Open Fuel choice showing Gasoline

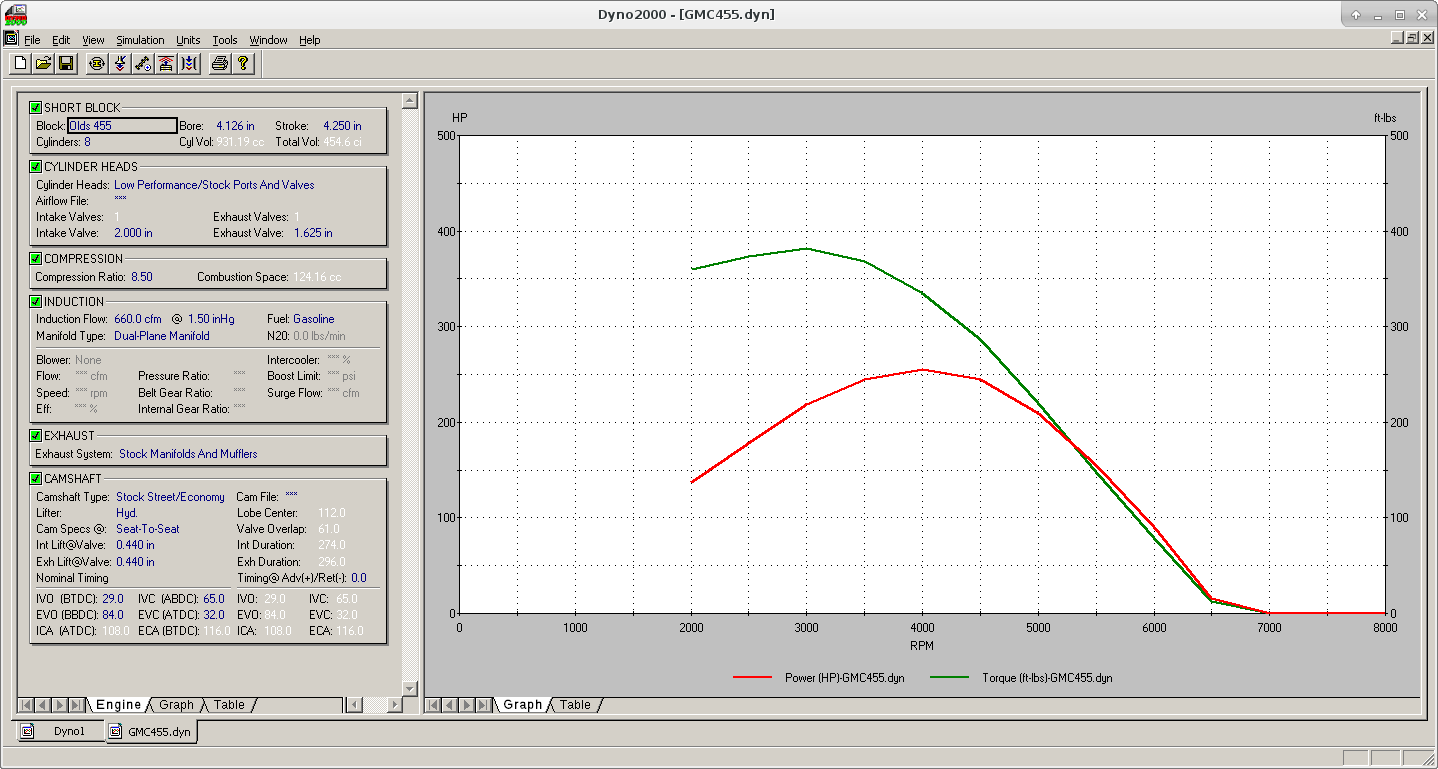point(314,319)
